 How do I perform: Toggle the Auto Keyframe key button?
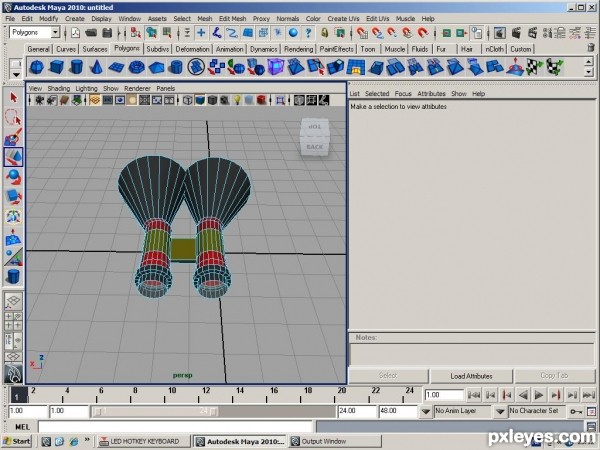pyautogui.click(x=576, y=412)
